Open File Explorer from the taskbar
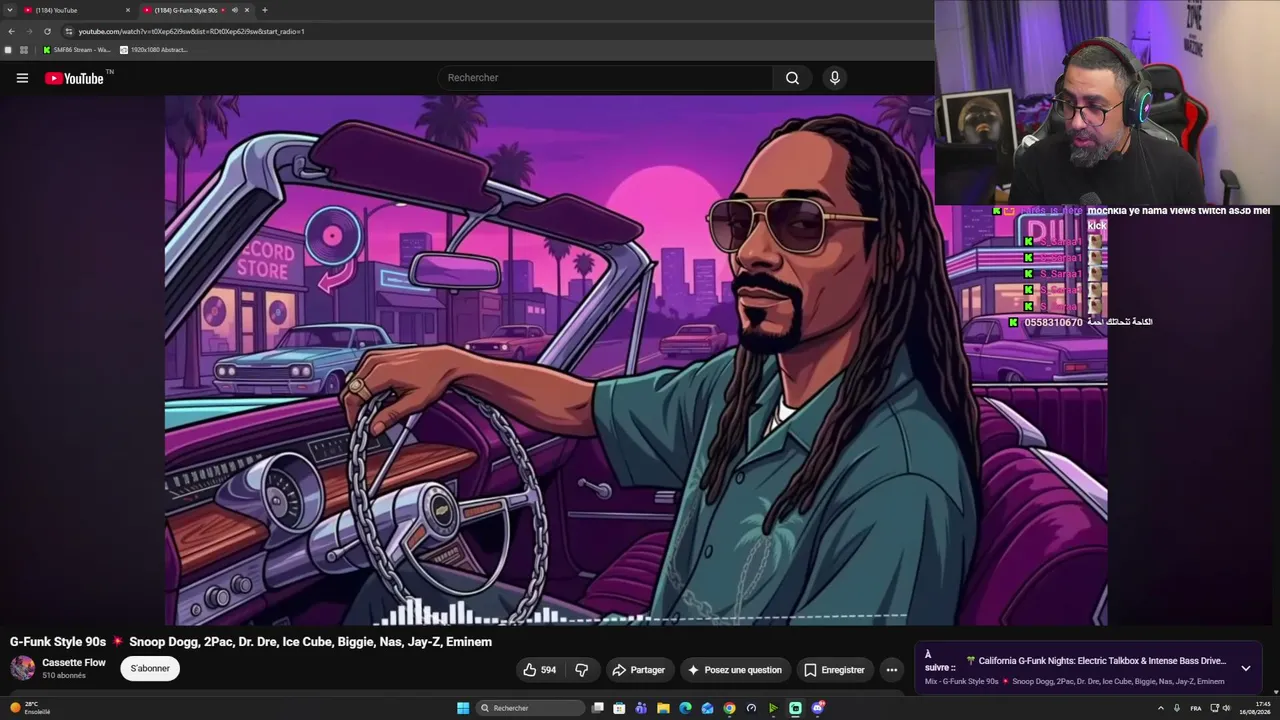The height and width of the screenshot is (720, 1280). 663,708
